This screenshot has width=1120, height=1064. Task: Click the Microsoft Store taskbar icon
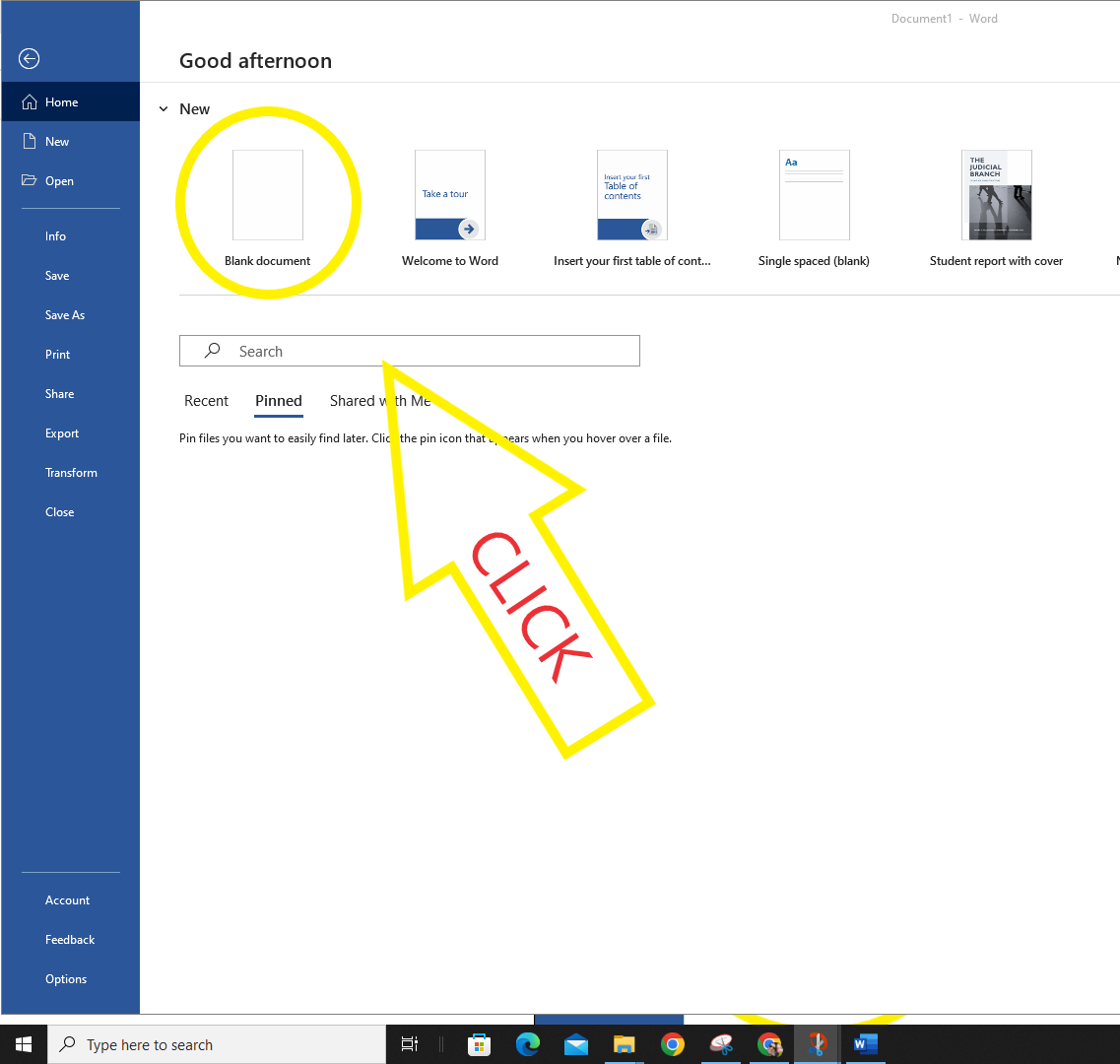(480, 1044)
